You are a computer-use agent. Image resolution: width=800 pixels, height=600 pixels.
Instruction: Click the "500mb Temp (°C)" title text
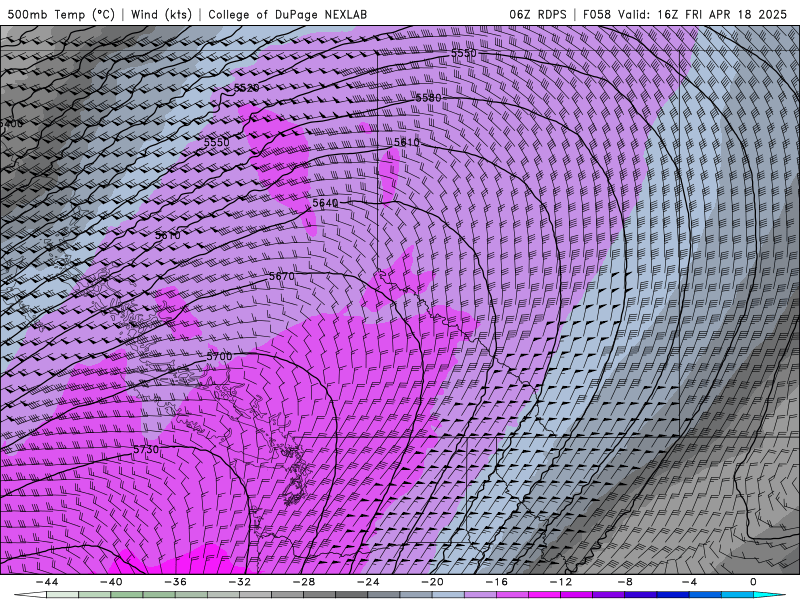click(61, 14)
